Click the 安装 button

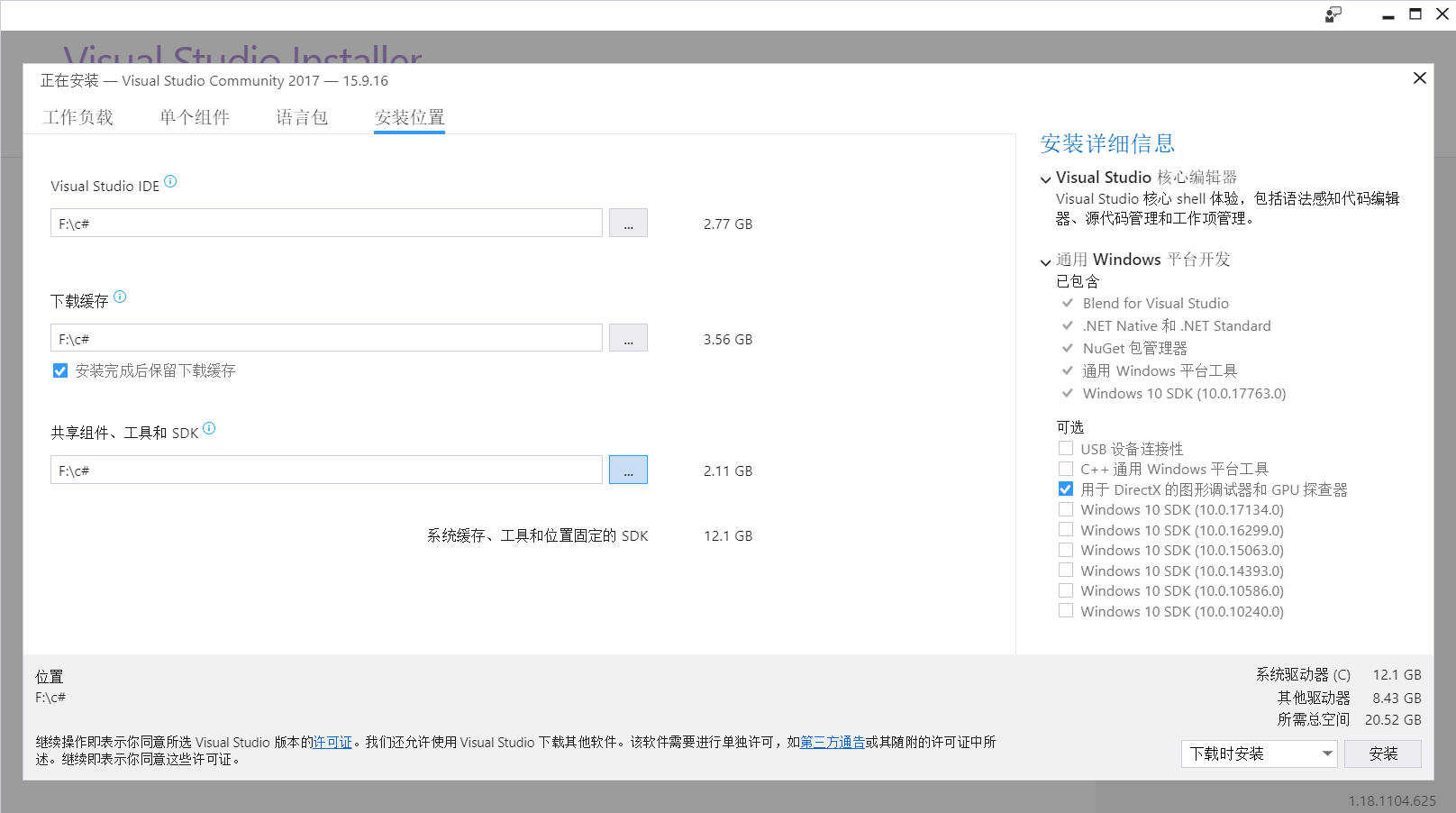pyautogui.click(x=1383, y=754)
